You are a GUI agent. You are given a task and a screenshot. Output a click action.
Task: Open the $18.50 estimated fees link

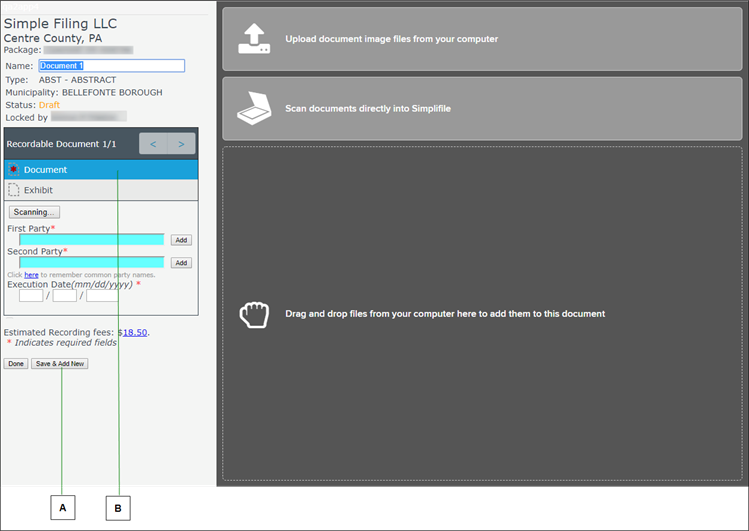[x=133, y=332]
